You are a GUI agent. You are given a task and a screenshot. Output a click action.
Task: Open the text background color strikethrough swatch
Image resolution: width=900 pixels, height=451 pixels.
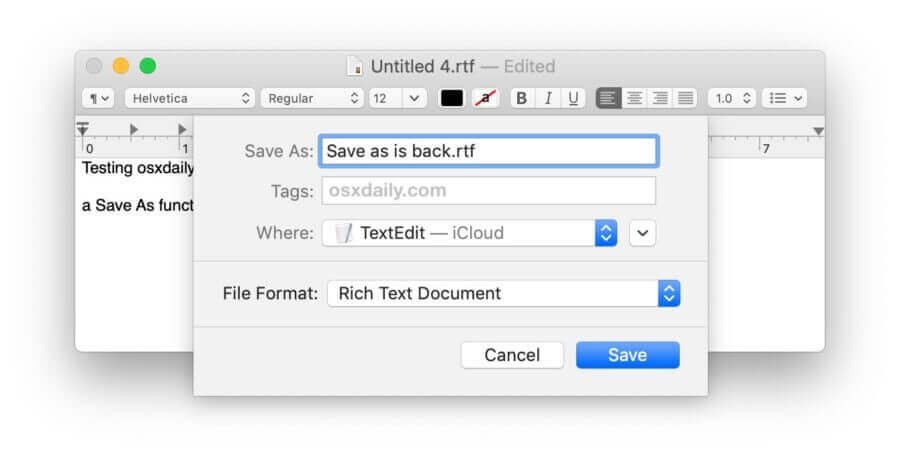(x=486, y=98)
